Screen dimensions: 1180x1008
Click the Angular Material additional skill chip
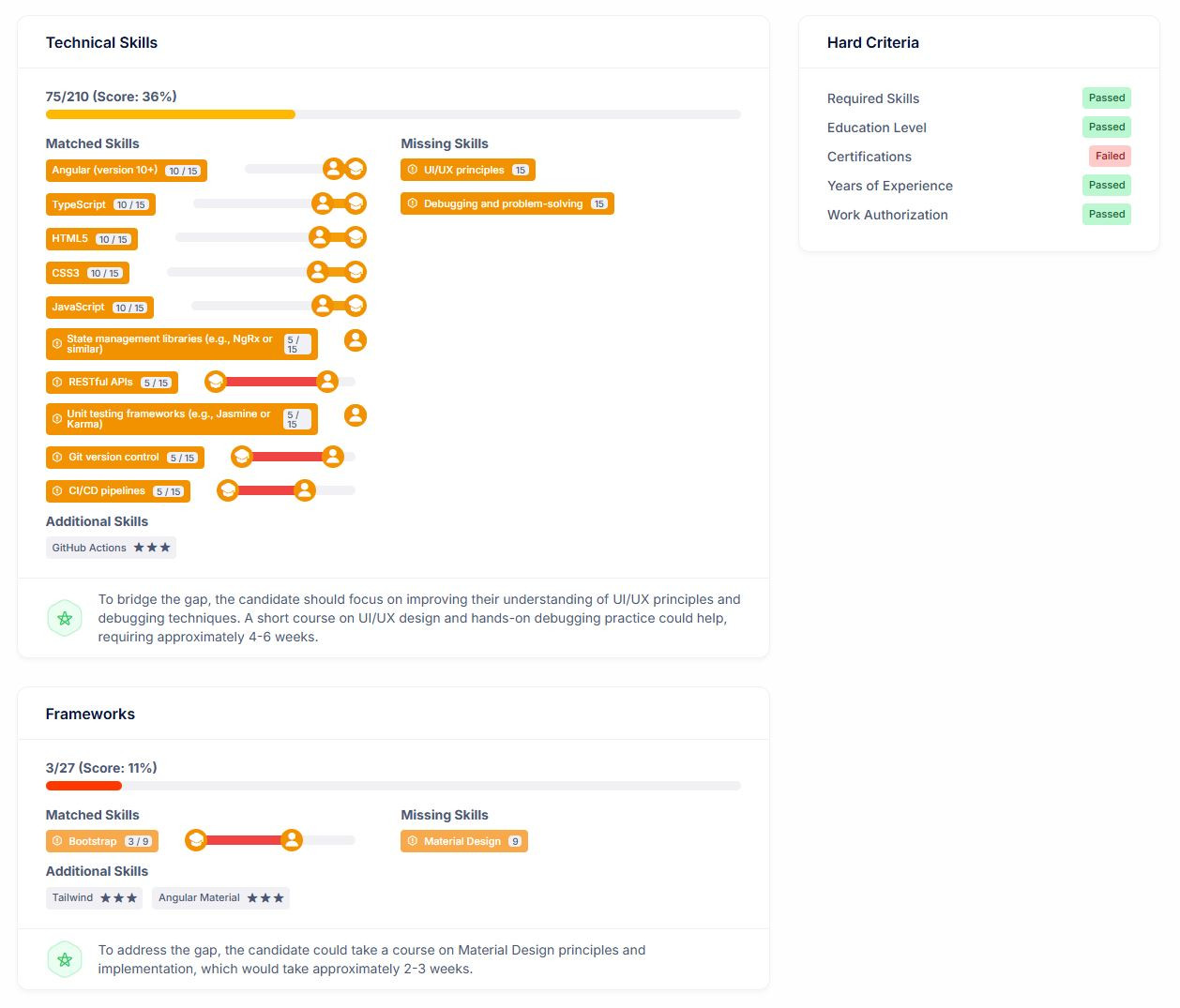tap(220, 898)
